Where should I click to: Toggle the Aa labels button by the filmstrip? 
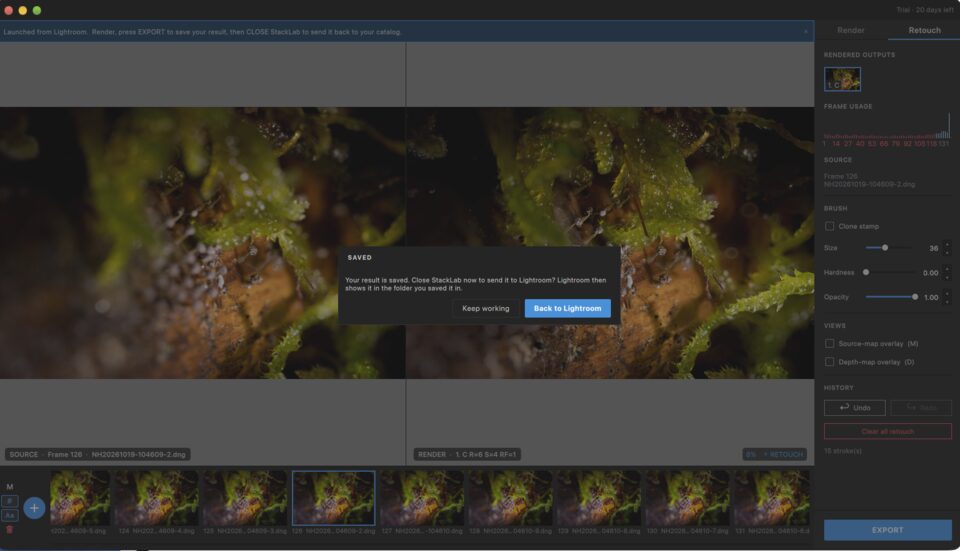[x=10, y=515]
